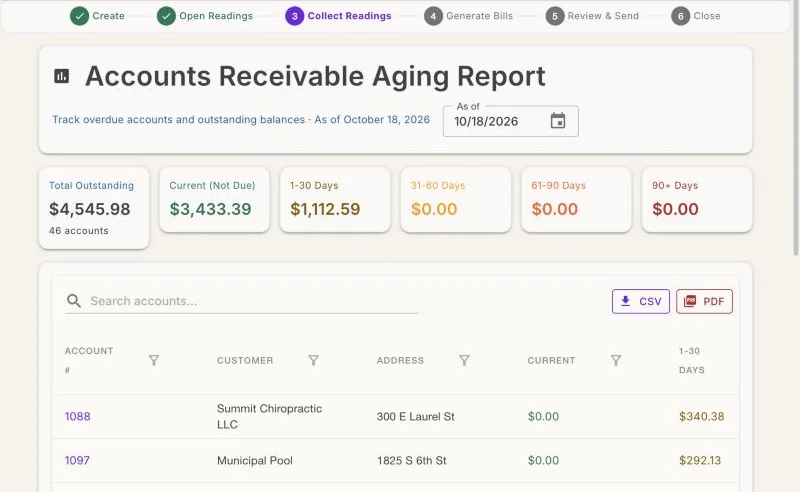Sort by ADDRESS column header
The width and height of the screenshot is (800, 492).
(x=400, y=360)
